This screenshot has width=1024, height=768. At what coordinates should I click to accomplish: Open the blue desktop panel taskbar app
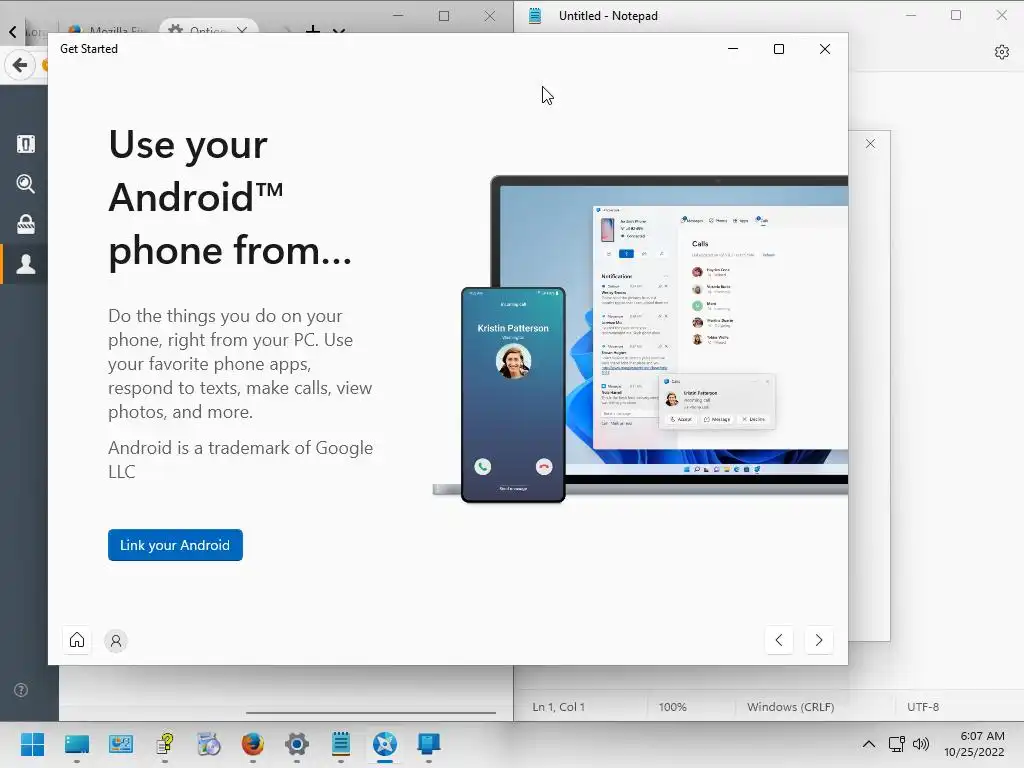tap(76, 744)
